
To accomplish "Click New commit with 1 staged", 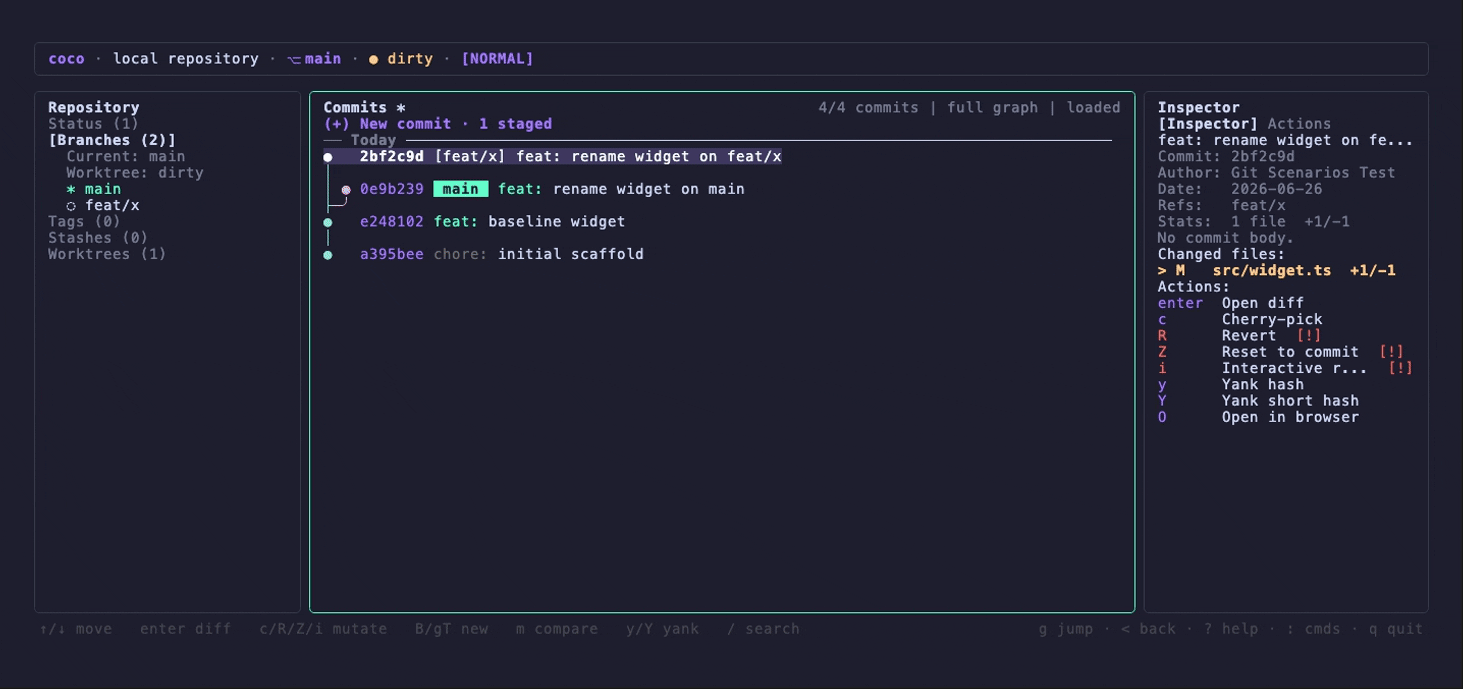I will pyautogui.click(x=438, y=124).
